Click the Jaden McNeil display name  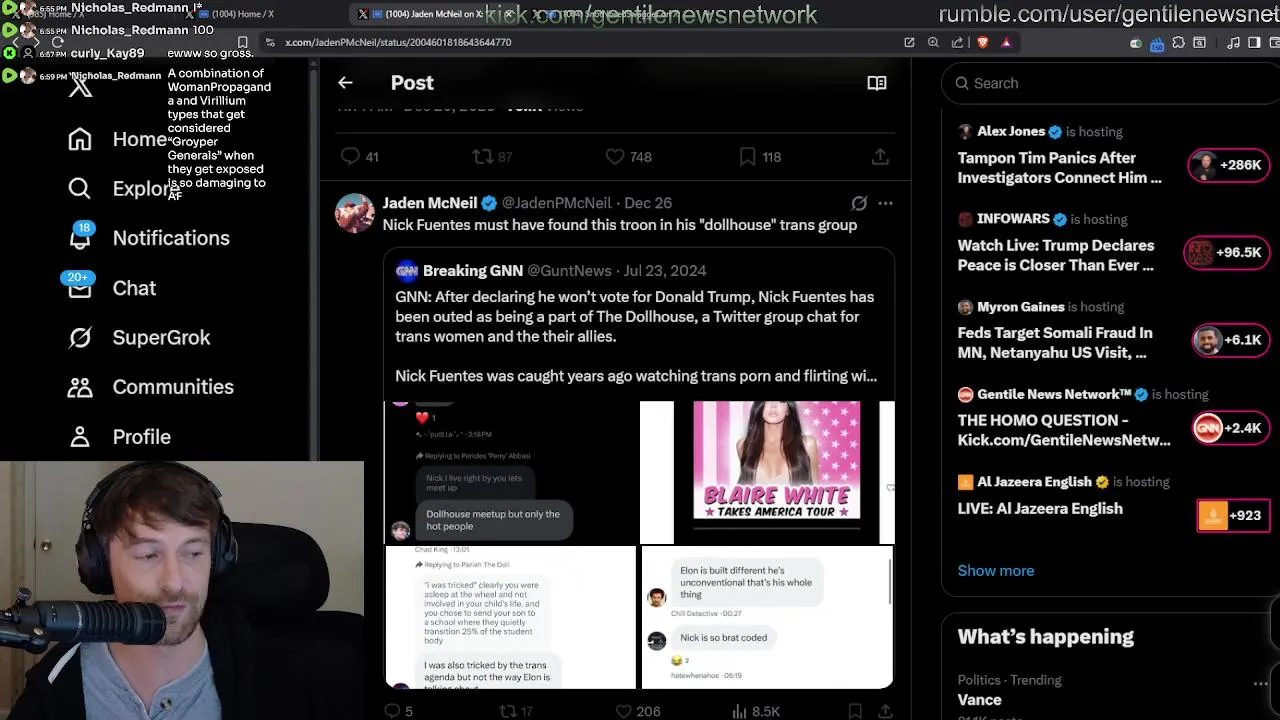coord(430,203)
